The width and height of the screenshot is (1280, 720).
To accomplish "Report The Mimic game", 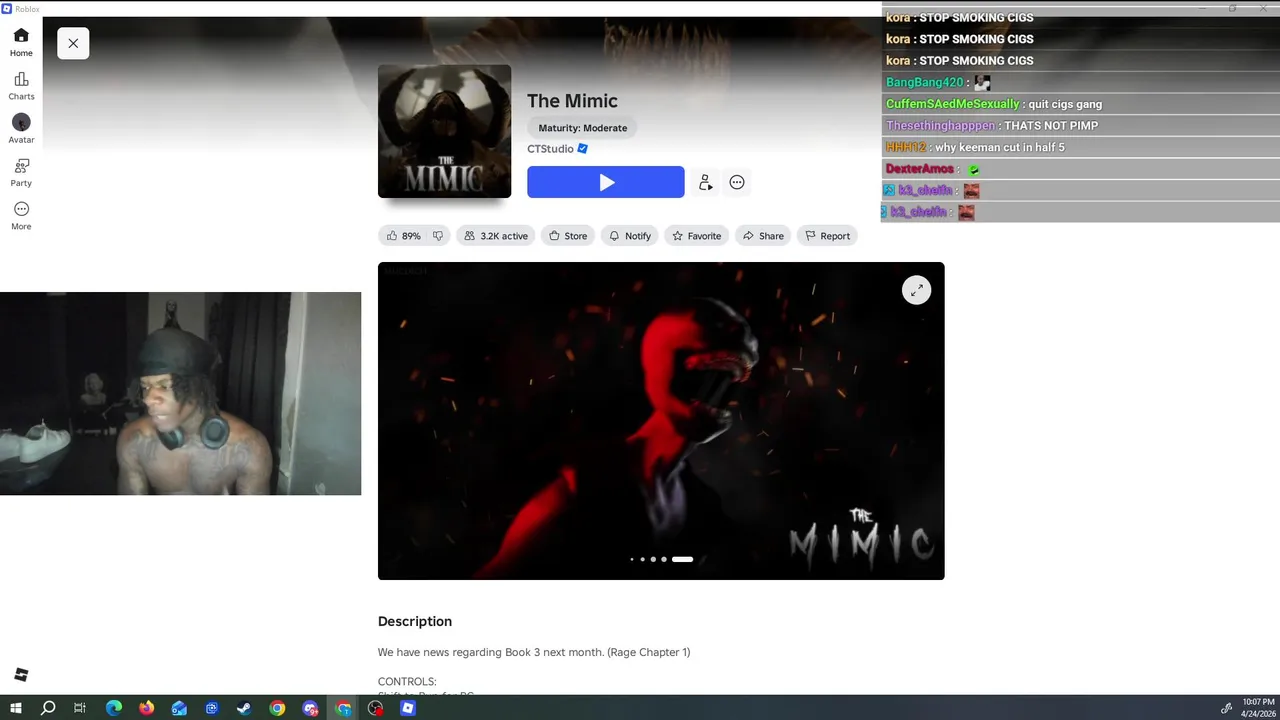I will pos(827,236).
